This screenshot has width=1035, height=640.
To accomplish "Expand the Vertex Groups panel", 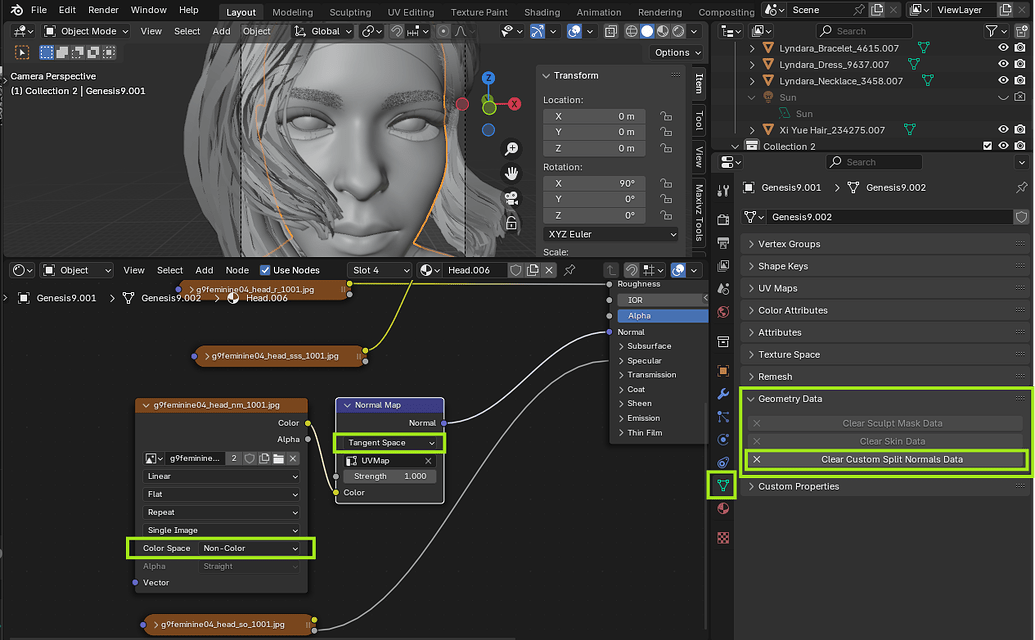I will click(885, 244).
